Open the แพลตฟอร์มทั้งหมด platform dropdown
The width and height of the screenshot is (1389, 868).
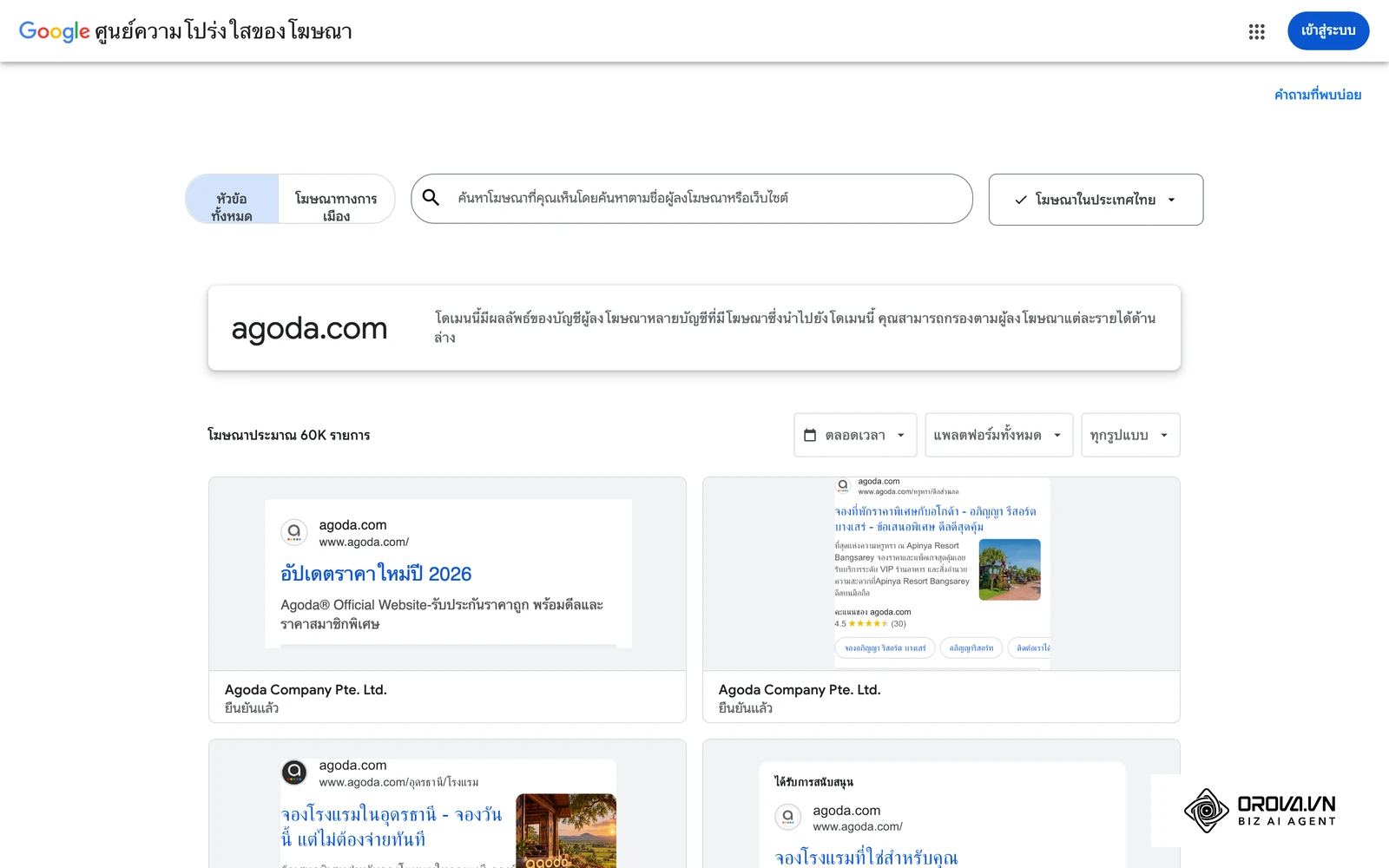[x=998, y=435]
